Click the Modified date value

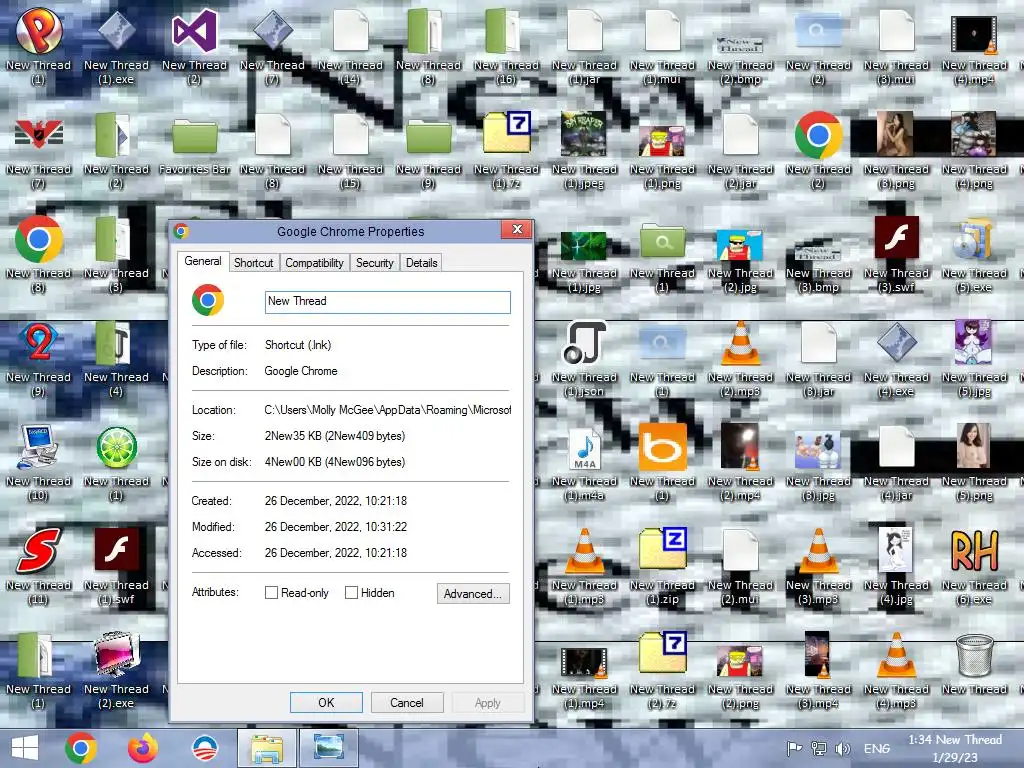tap(336, 527)
